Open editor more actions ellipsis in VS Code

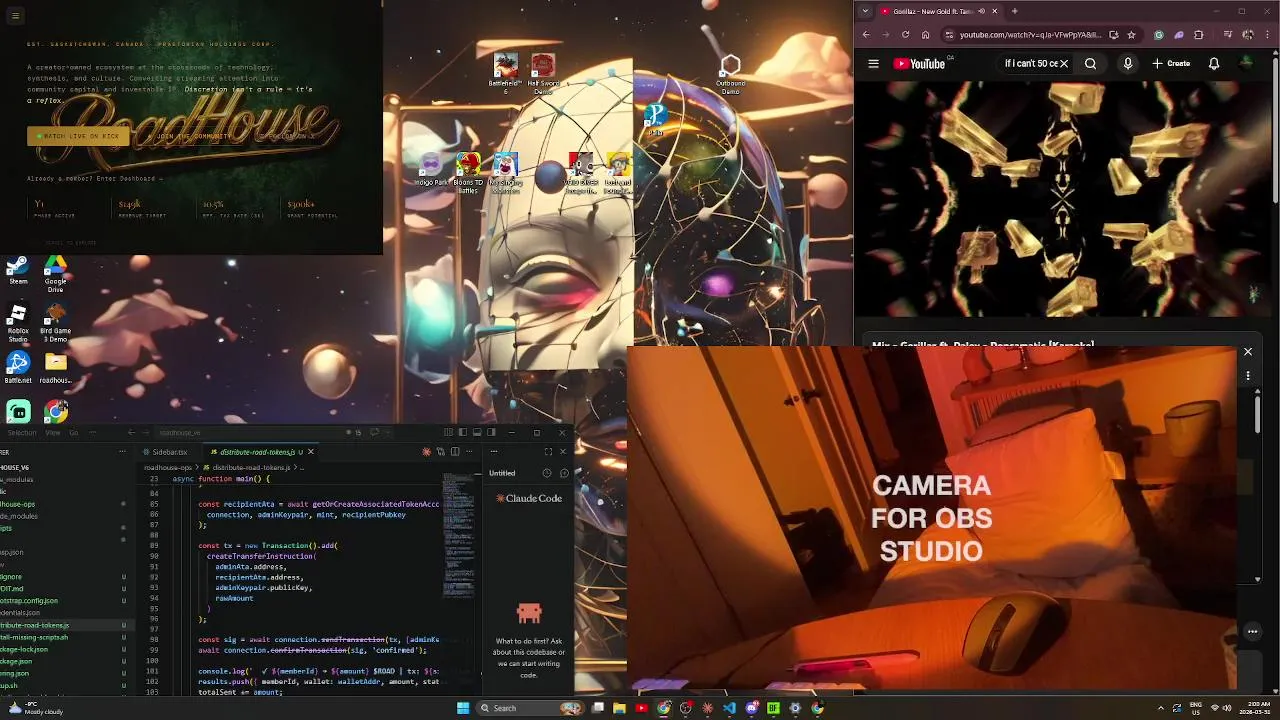pos(470,452)
